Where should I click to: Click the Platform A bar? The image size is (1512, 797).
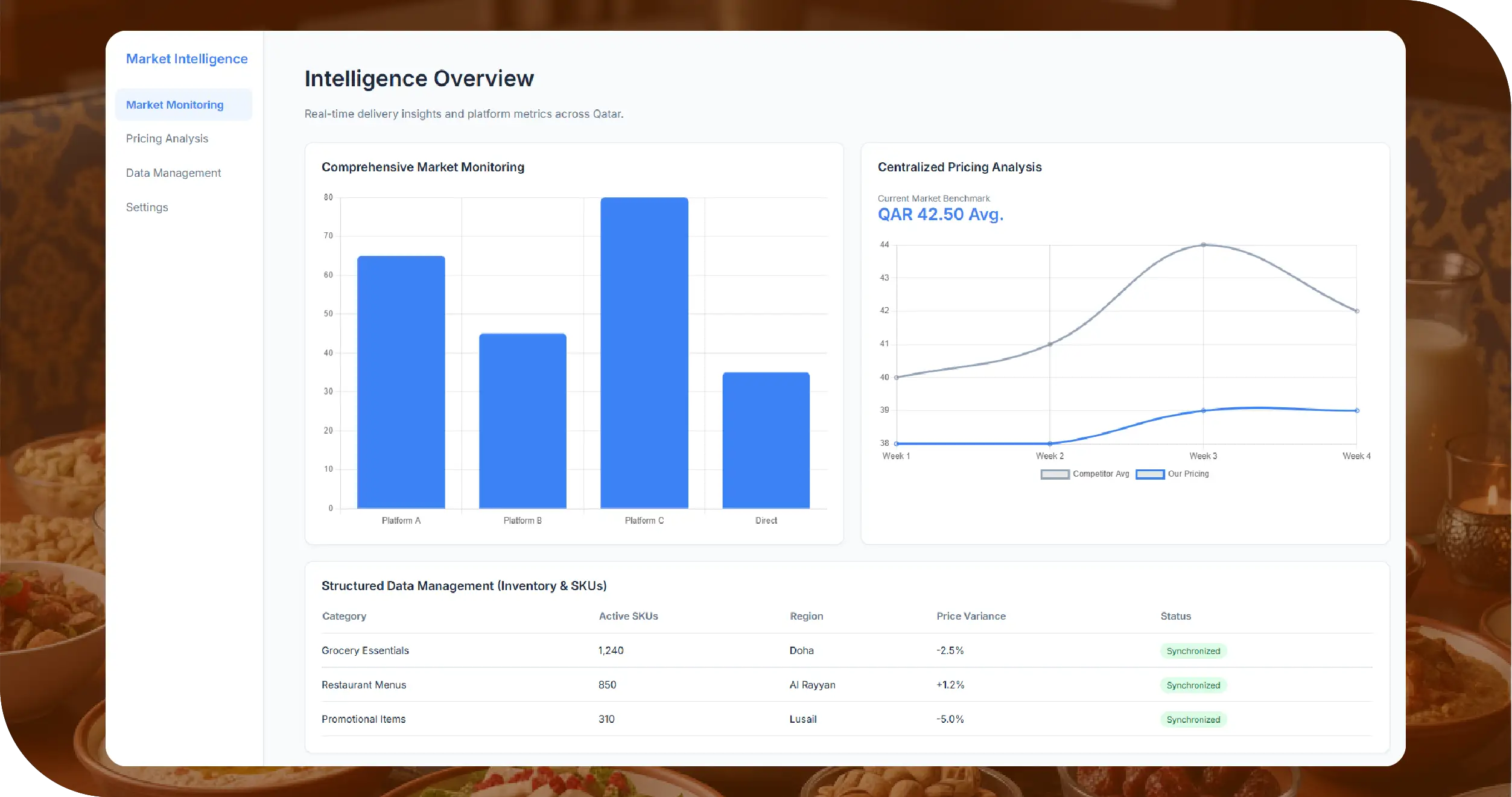401,382
